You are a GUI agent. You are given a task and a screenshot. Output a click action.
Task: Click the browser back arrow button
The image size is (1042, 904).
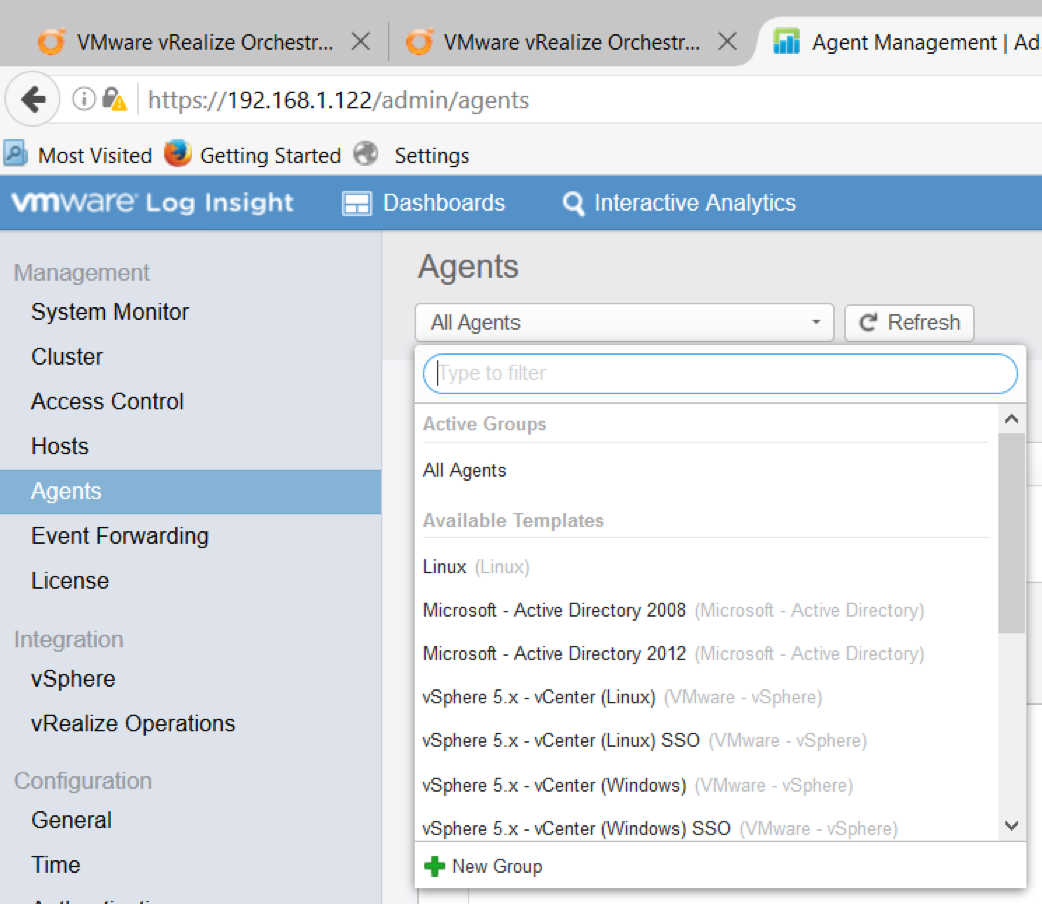pos(33,100)
